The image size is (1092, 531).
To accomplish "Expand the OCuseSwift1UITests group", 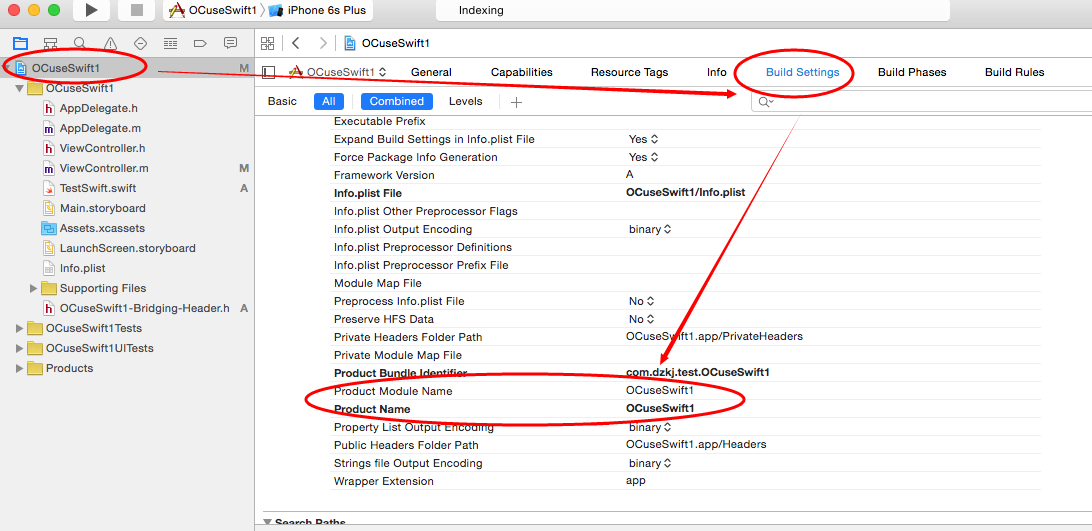I will (20, 348).
